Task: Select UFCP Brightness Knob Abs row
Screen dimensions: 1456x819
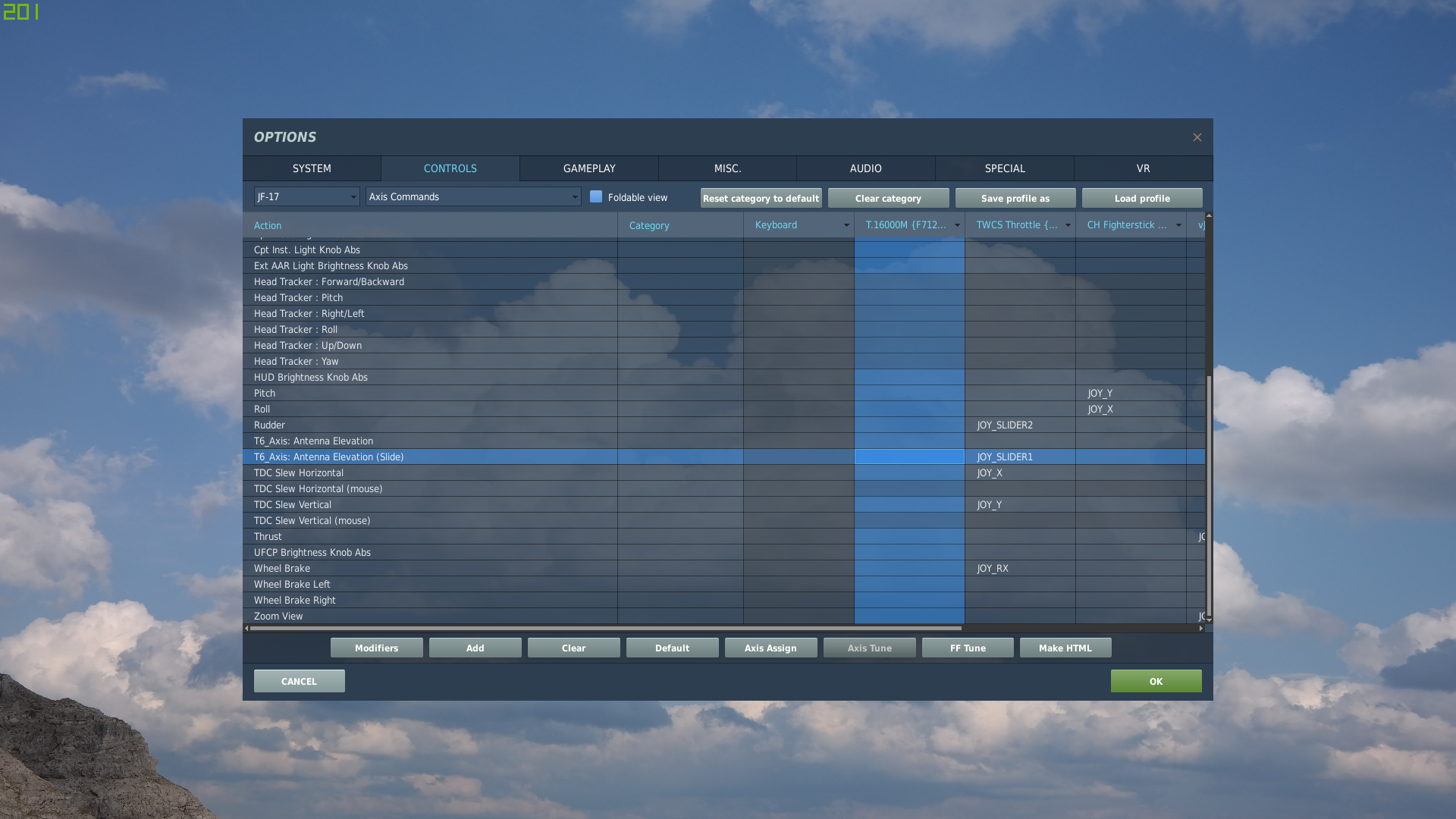Action: pos(723,552)
